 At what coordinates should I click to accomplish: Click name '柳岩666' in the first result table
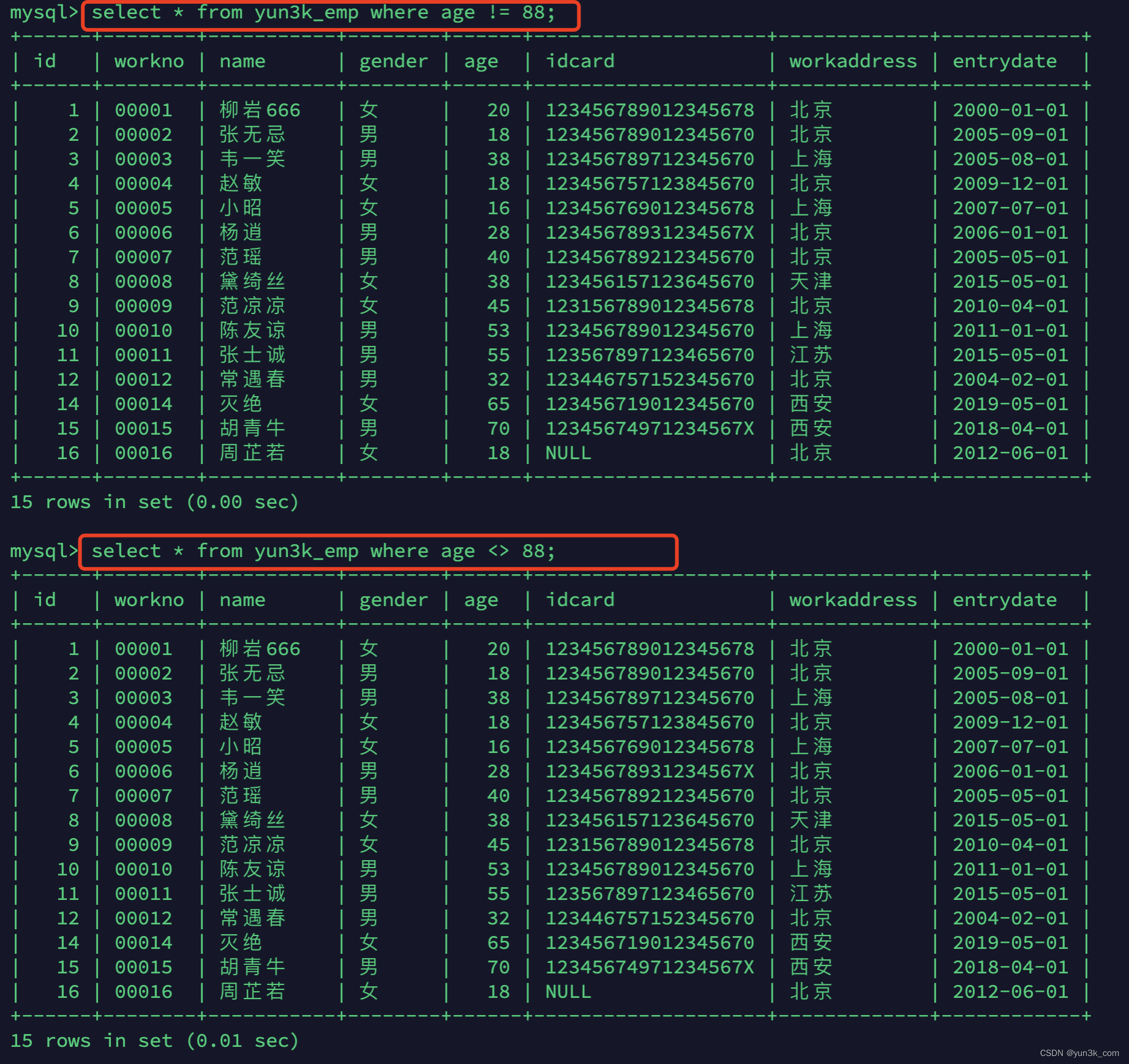point(260,110)
